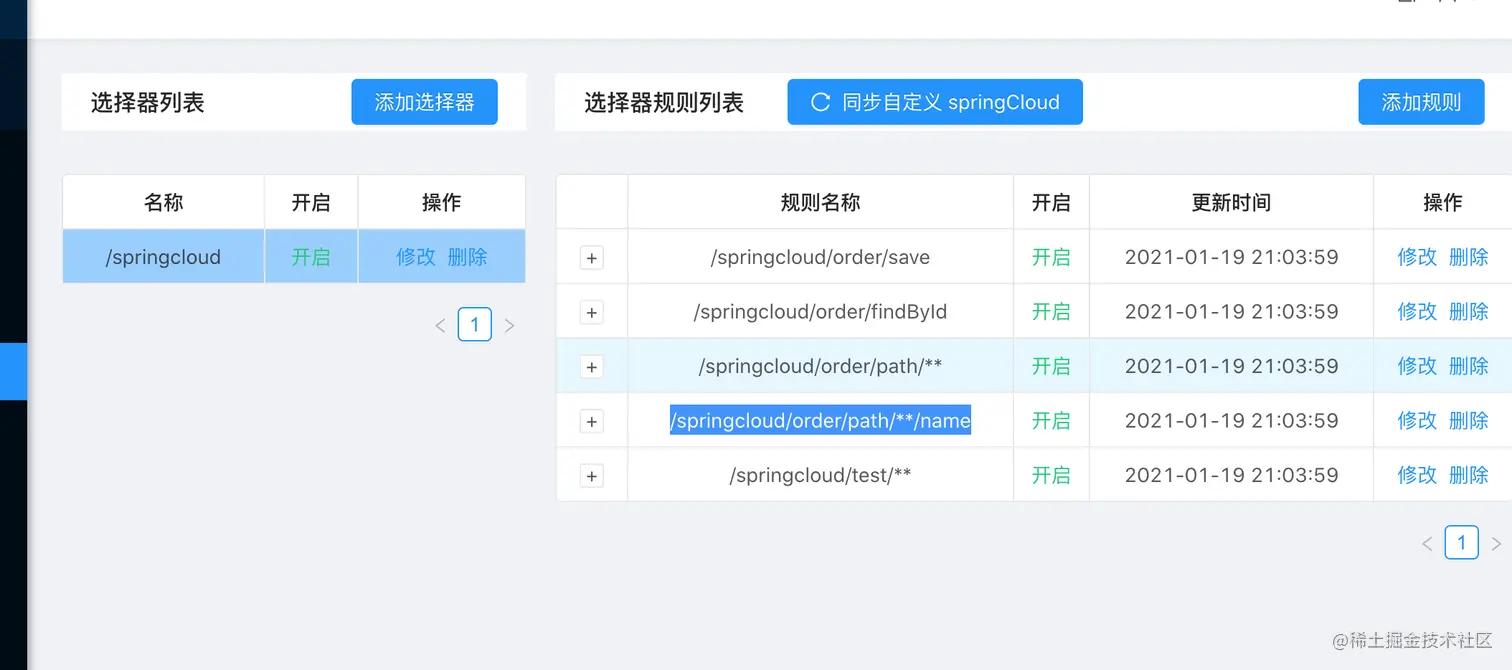Go to previous page in selector list
The width and height of the screenshot is (1512, 670).
click(440, 325)
